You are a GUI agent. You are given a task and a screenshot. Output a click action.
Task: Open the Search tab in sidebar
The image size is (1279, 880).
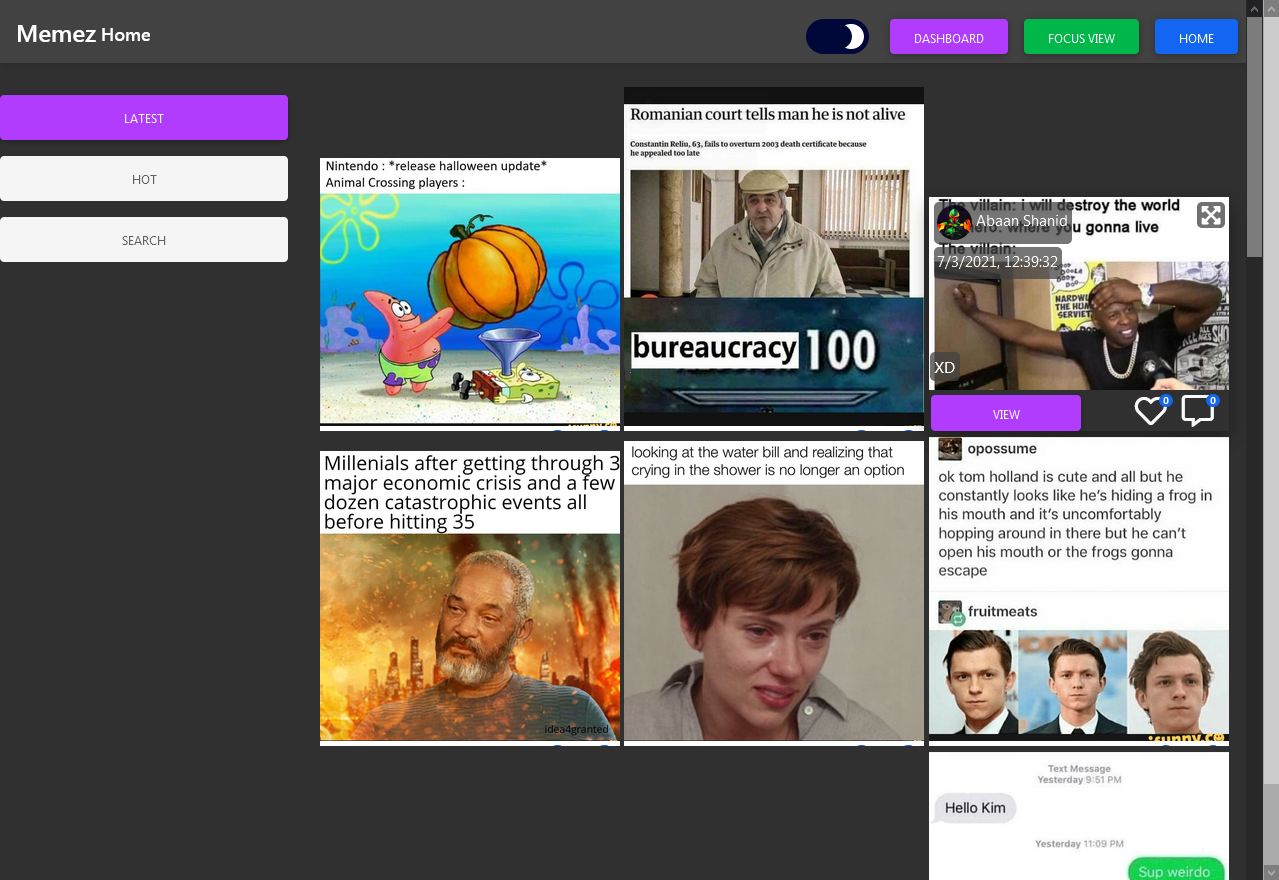[x=144, y=240]
